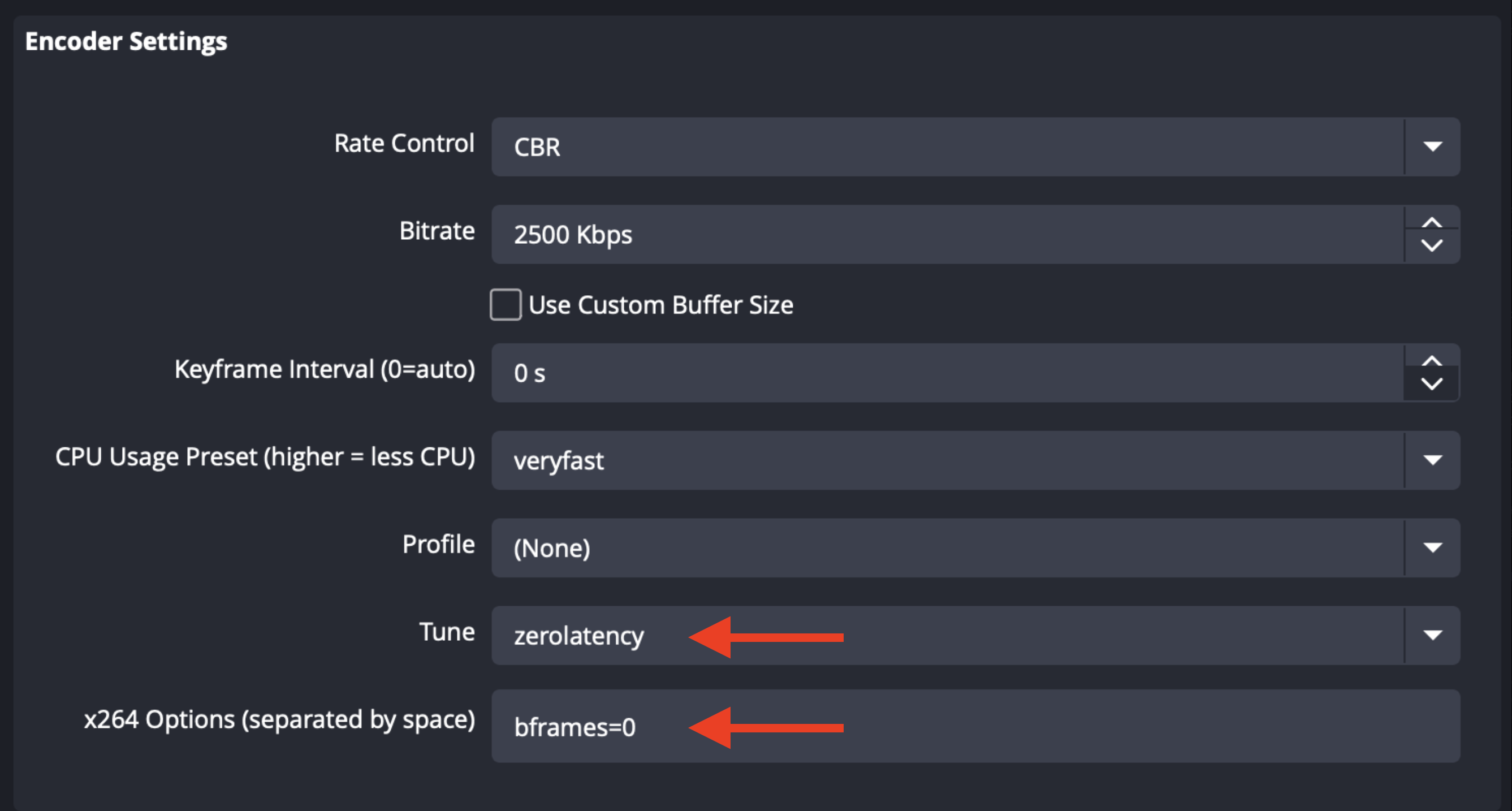
Task: Click the Rate Control label text
Action: click(404, 143)
